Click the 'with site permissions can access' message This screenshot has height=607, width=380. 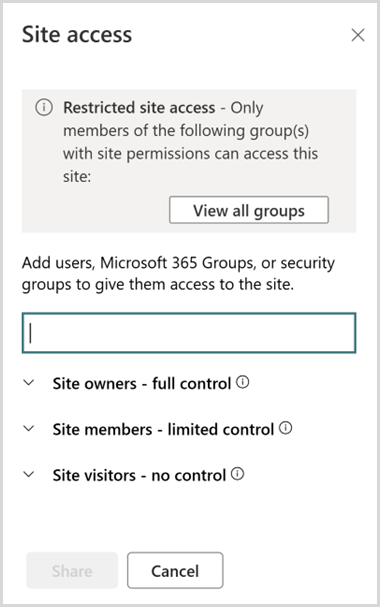click(190, 154)
